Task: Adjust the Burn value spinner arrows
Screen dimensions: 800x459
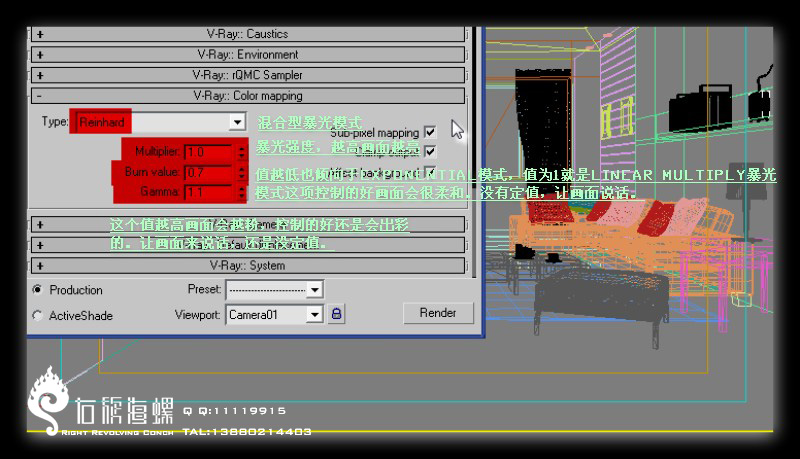Action: pos(241,172)
